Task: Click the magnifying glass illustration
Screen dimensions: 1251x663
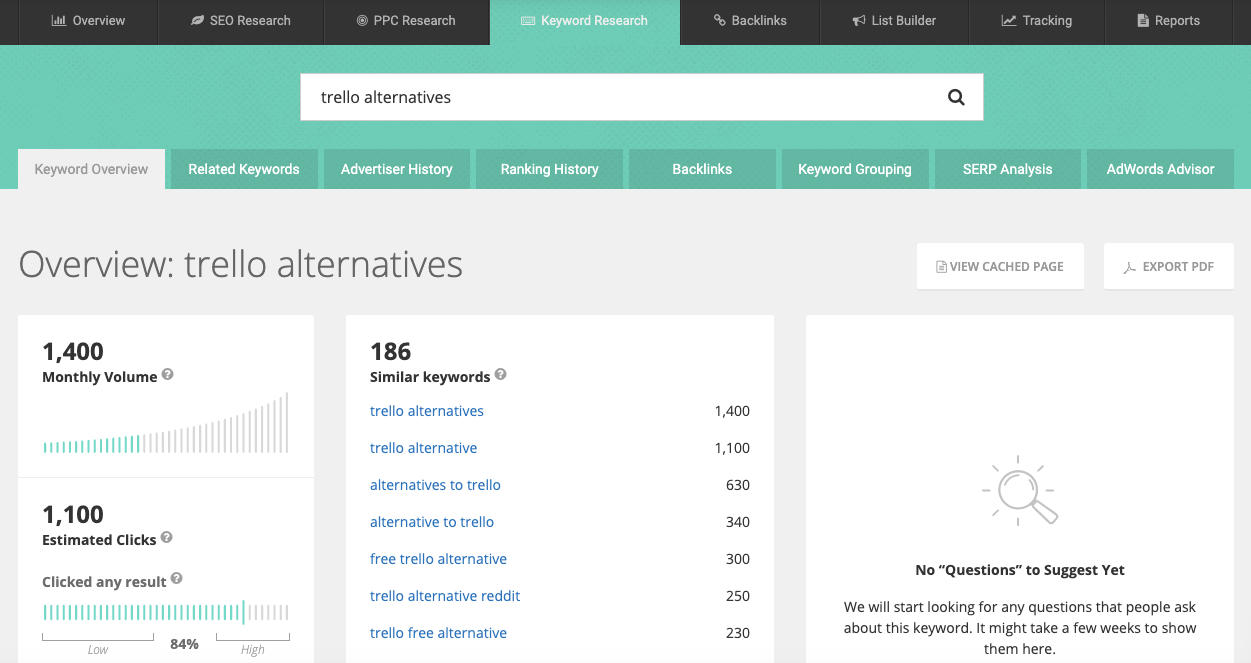Action: (x=1020, y=490)
